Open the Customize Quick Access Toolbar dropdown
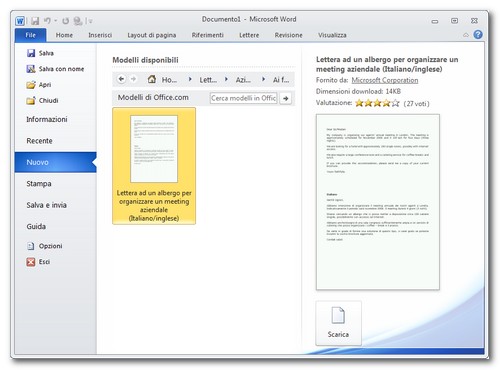500x370 pixels. [x=90, y=21]
